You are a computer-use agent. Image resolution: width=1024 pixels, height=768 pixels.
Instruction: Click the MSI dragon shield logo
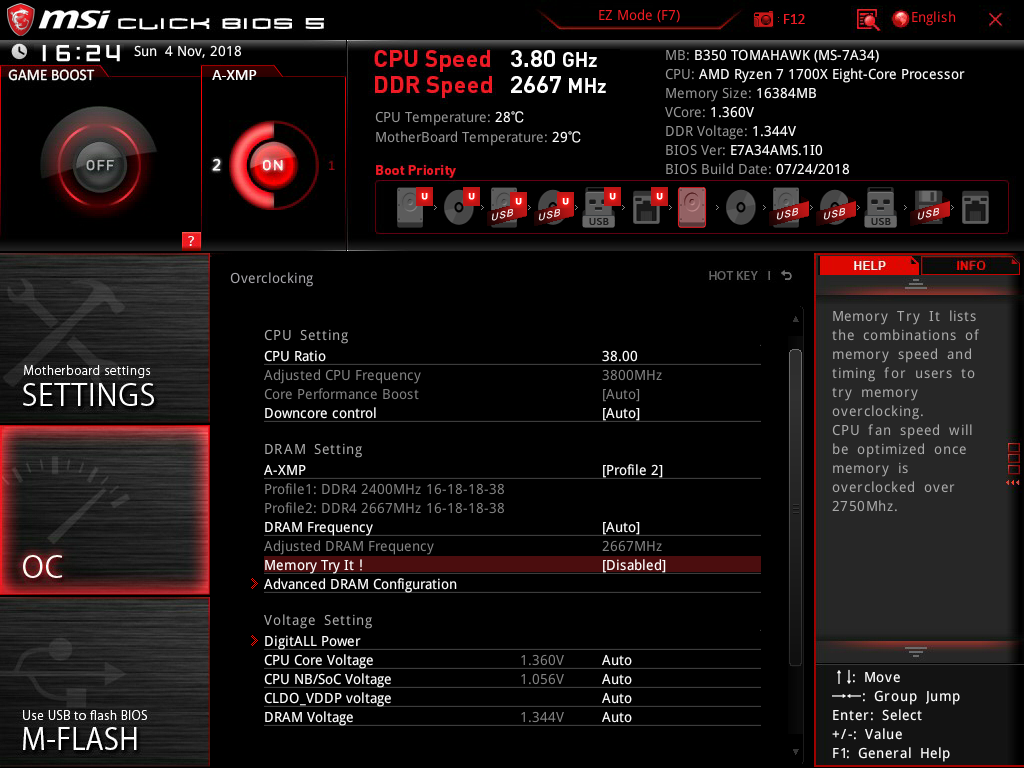click(20, 20)
